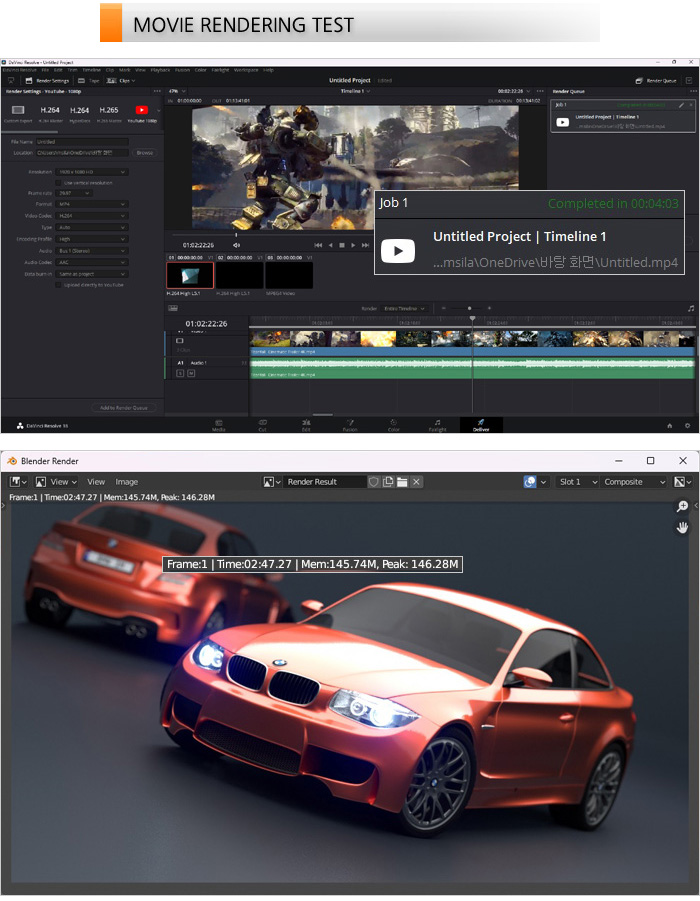Click the Browse location button

coord(145,153)
